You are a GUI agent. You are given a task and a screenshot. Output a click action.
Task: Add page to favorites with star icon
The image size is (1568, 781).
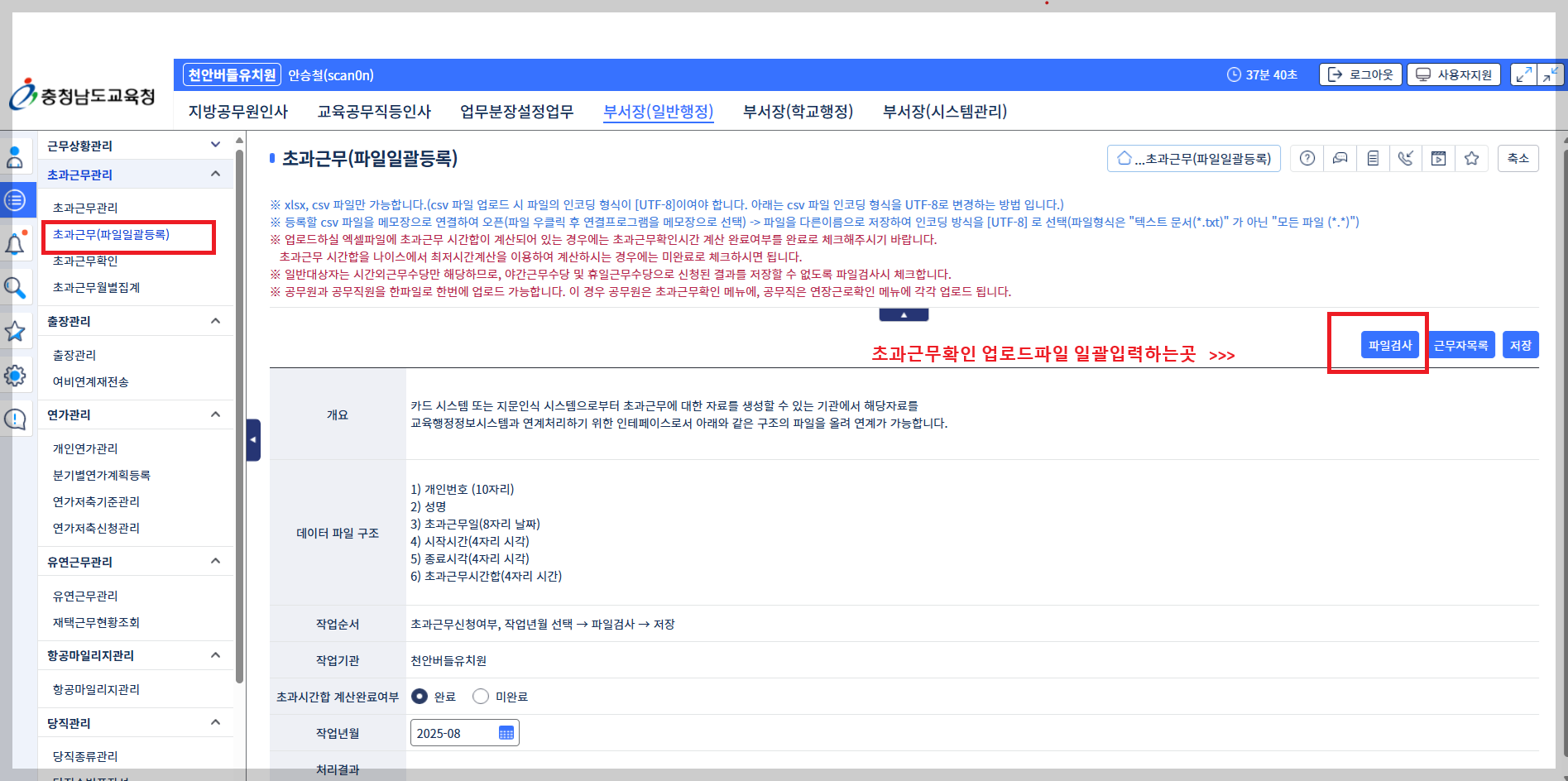pos(1472,158)
